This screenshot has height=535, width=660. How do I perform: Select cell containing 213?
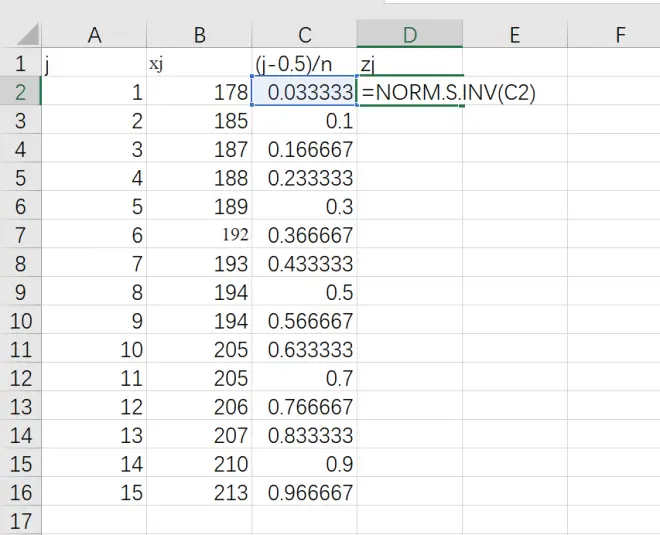tap(200, 492)
